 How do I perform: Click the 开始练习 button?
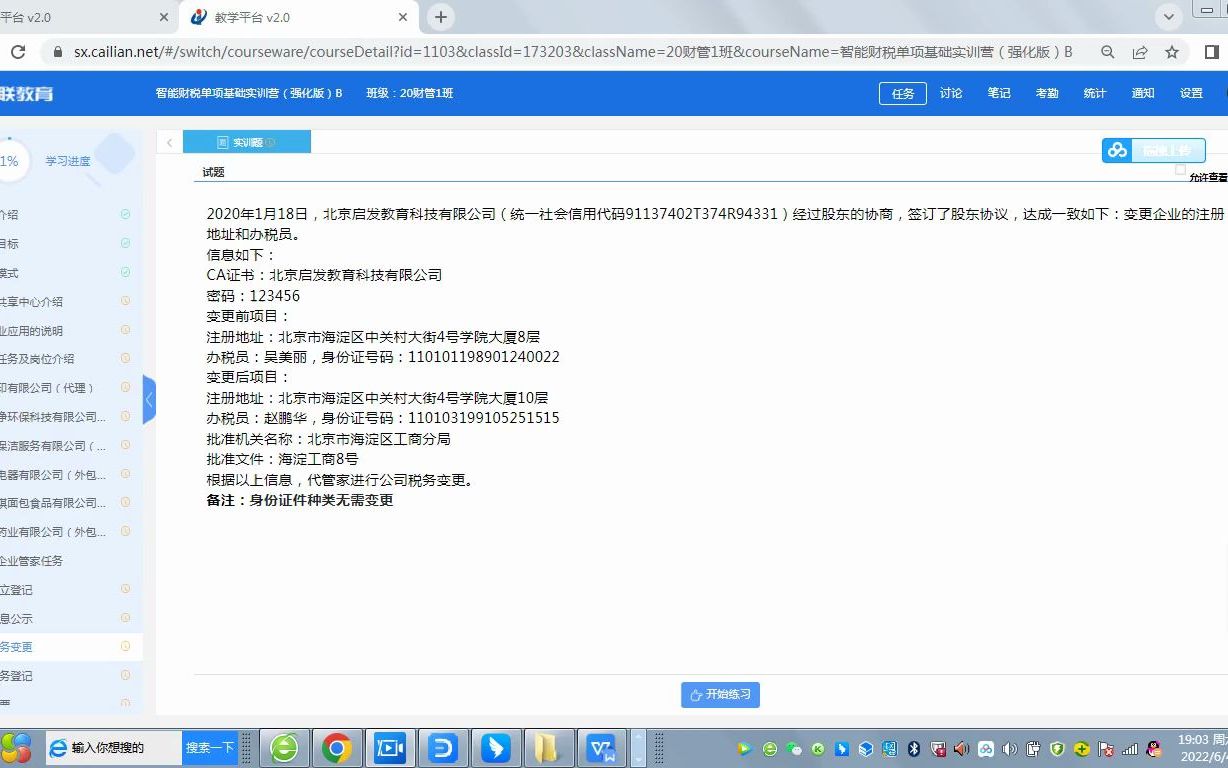[720, 694]
